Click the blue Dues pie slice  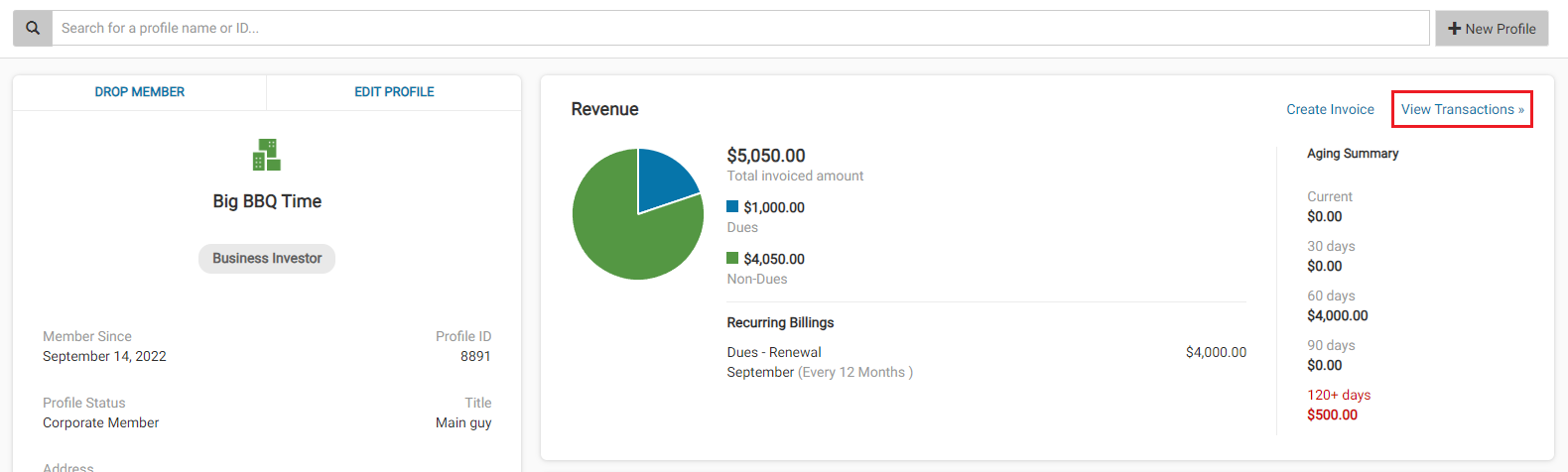[663, 177]
